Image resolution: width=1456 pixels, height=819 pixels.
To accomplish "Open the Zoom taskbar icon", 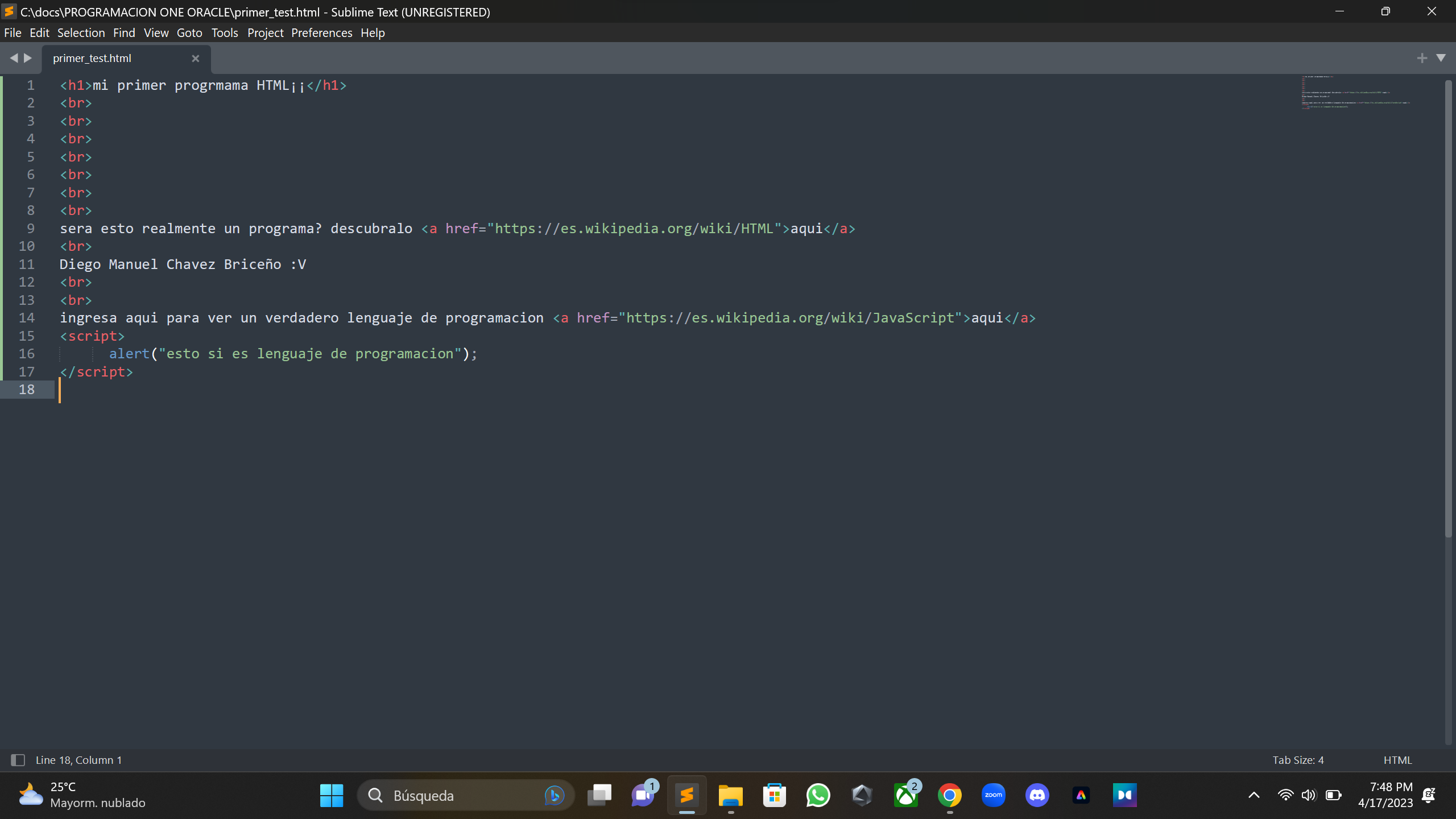I will [993, 795].
